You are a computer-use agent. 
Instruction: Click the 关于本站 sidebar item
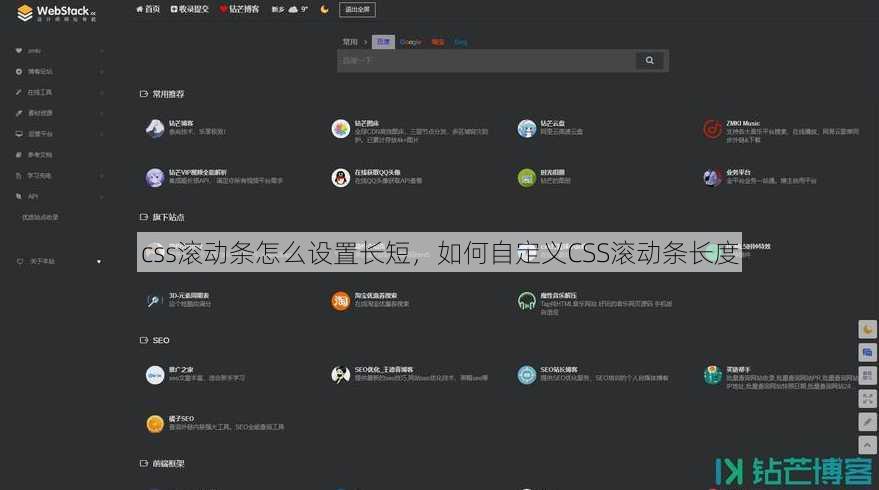click(42, 261)
